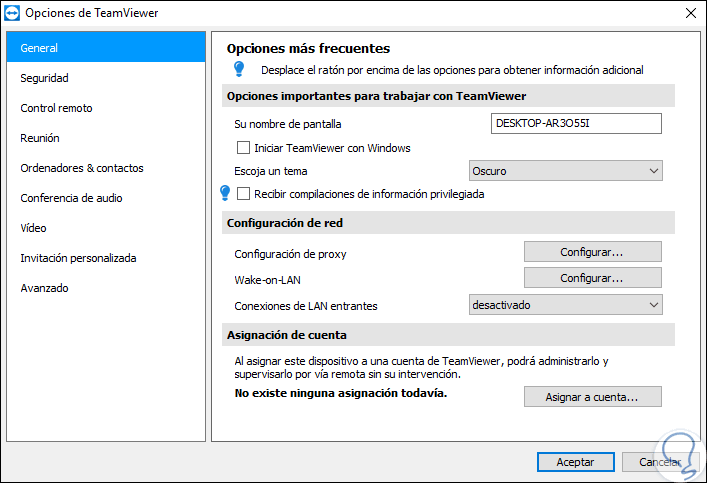
Task: Expand Conexiones de LAN entrantes dropdown
Action: coord(565,305)
